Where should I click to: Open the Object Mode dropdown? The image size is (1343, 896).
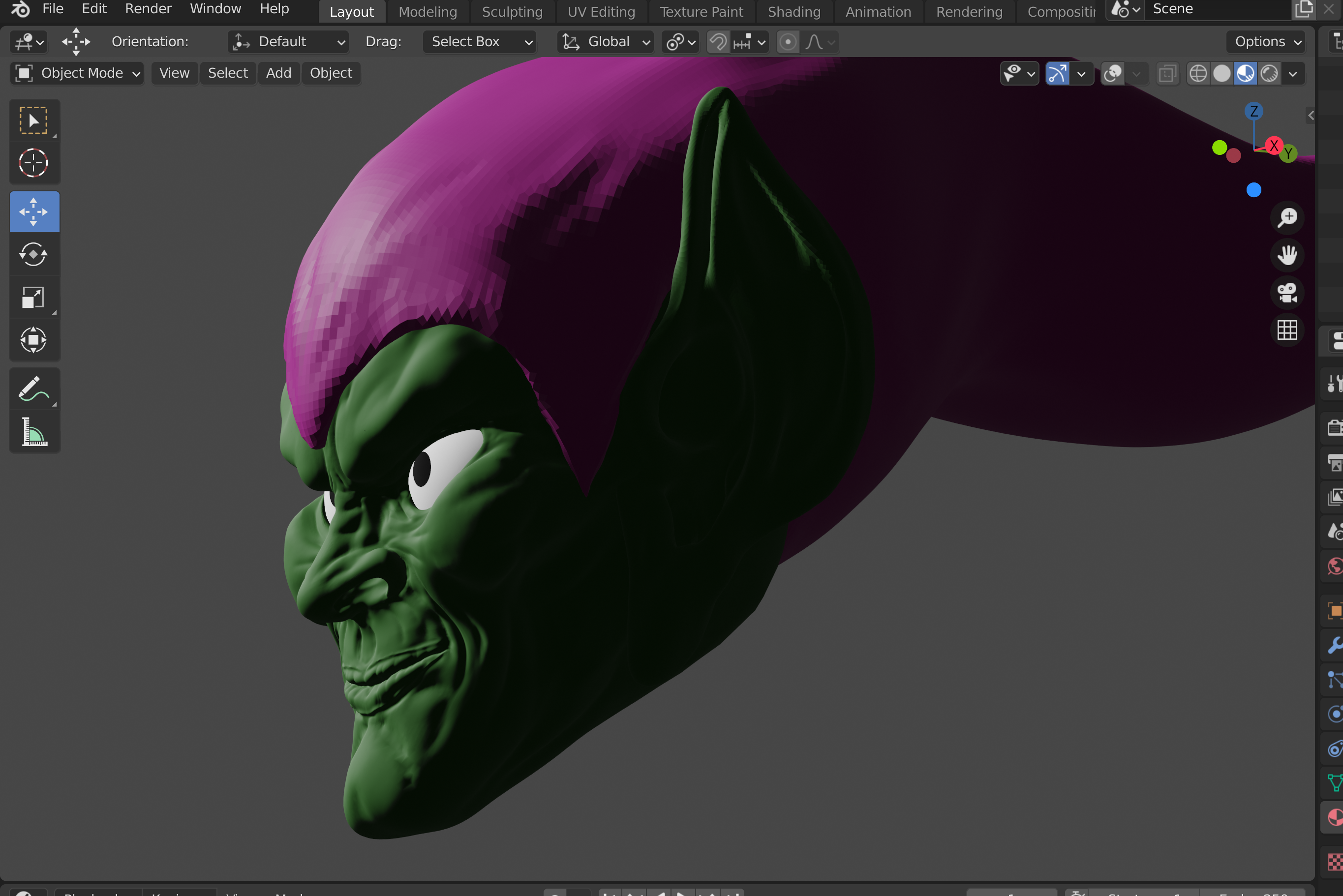coord(77,73)
